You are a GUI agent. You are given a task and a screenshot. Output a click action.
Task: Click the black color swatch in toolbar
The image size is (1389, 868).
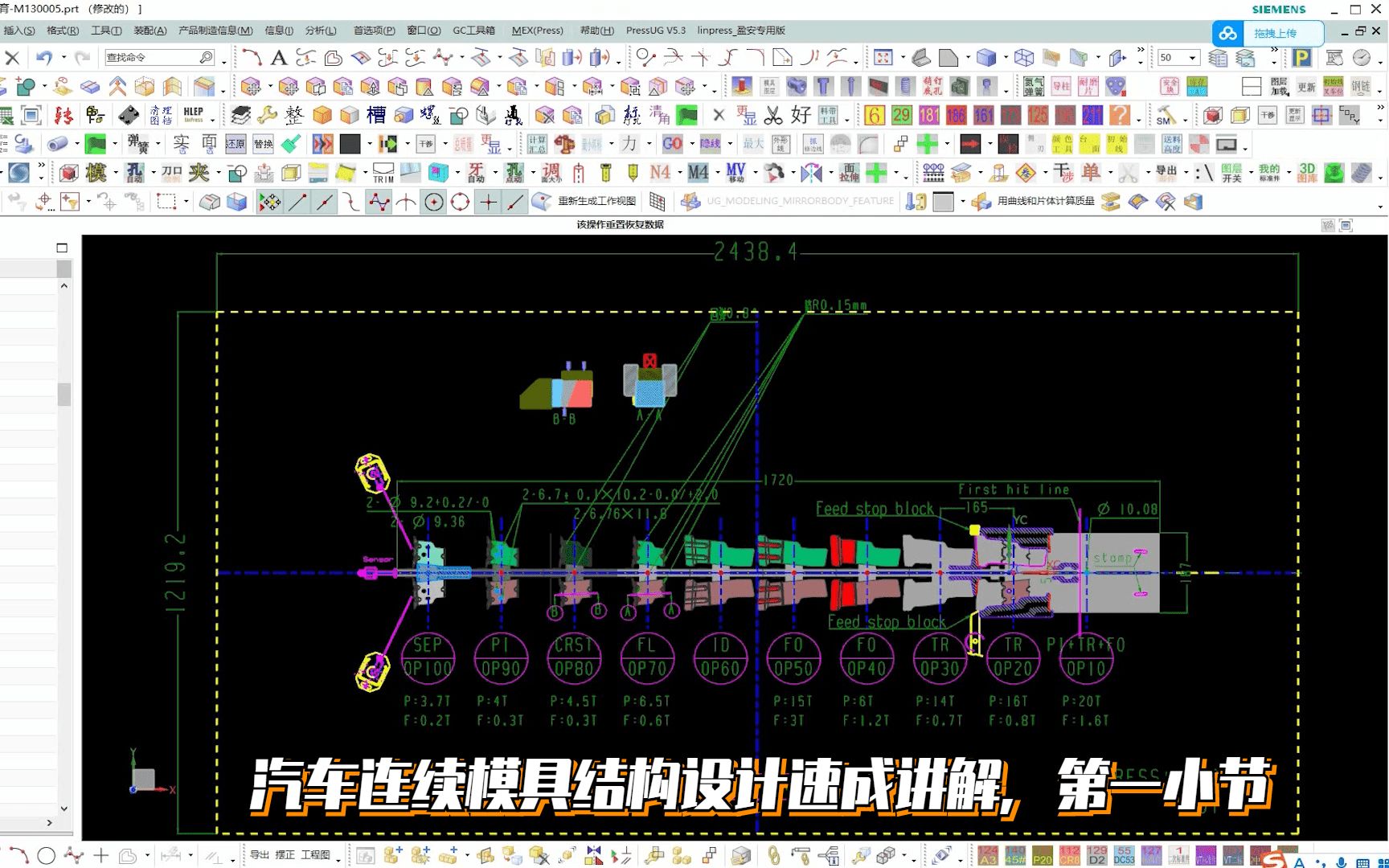pyautogui.click(x=351, y=143)
